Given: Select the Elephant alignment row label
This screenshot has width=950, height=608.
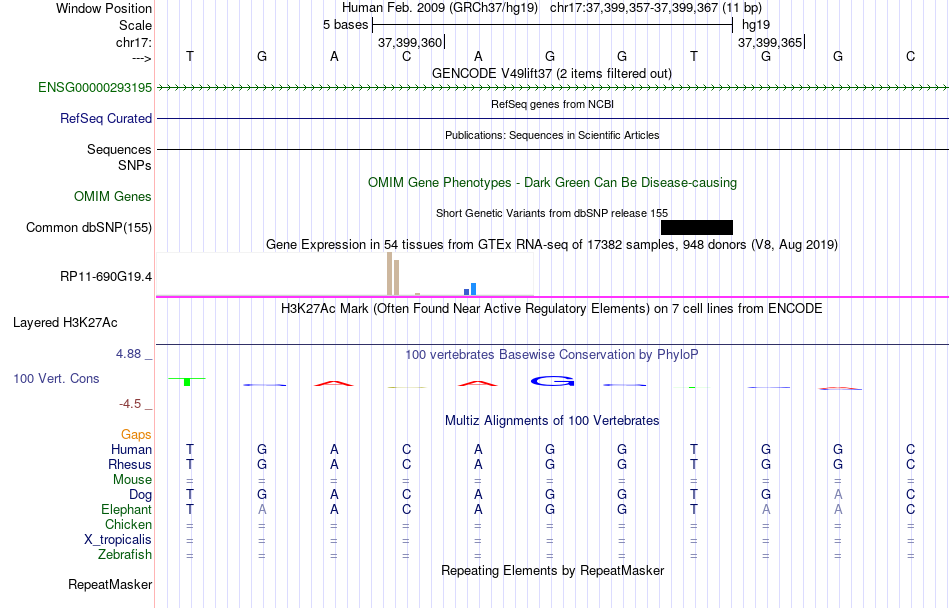Looking at the screenshot, I should 127,509.
